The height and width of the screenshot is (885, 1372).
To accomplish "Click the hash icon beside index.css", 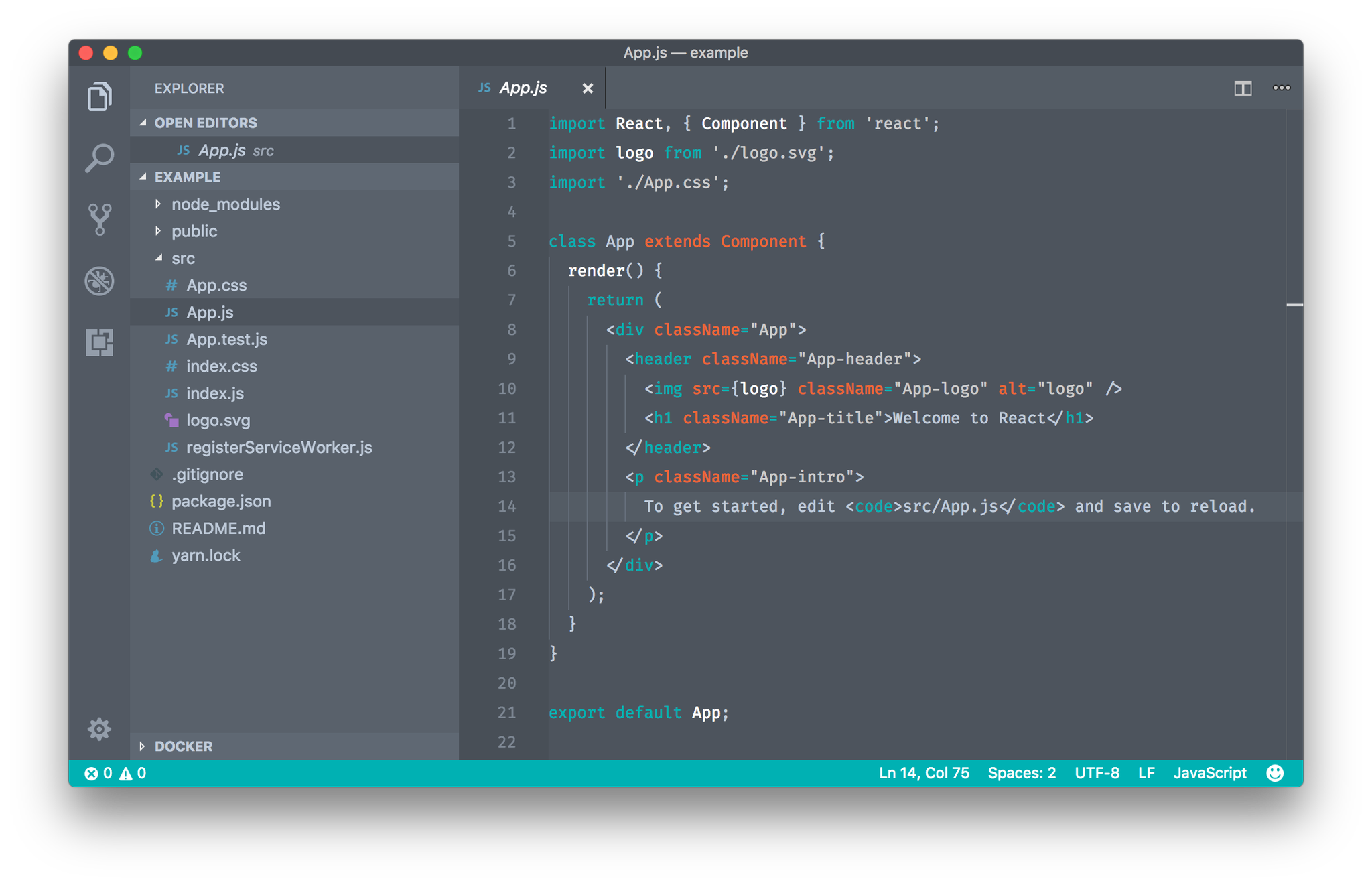I will point(171,366).
